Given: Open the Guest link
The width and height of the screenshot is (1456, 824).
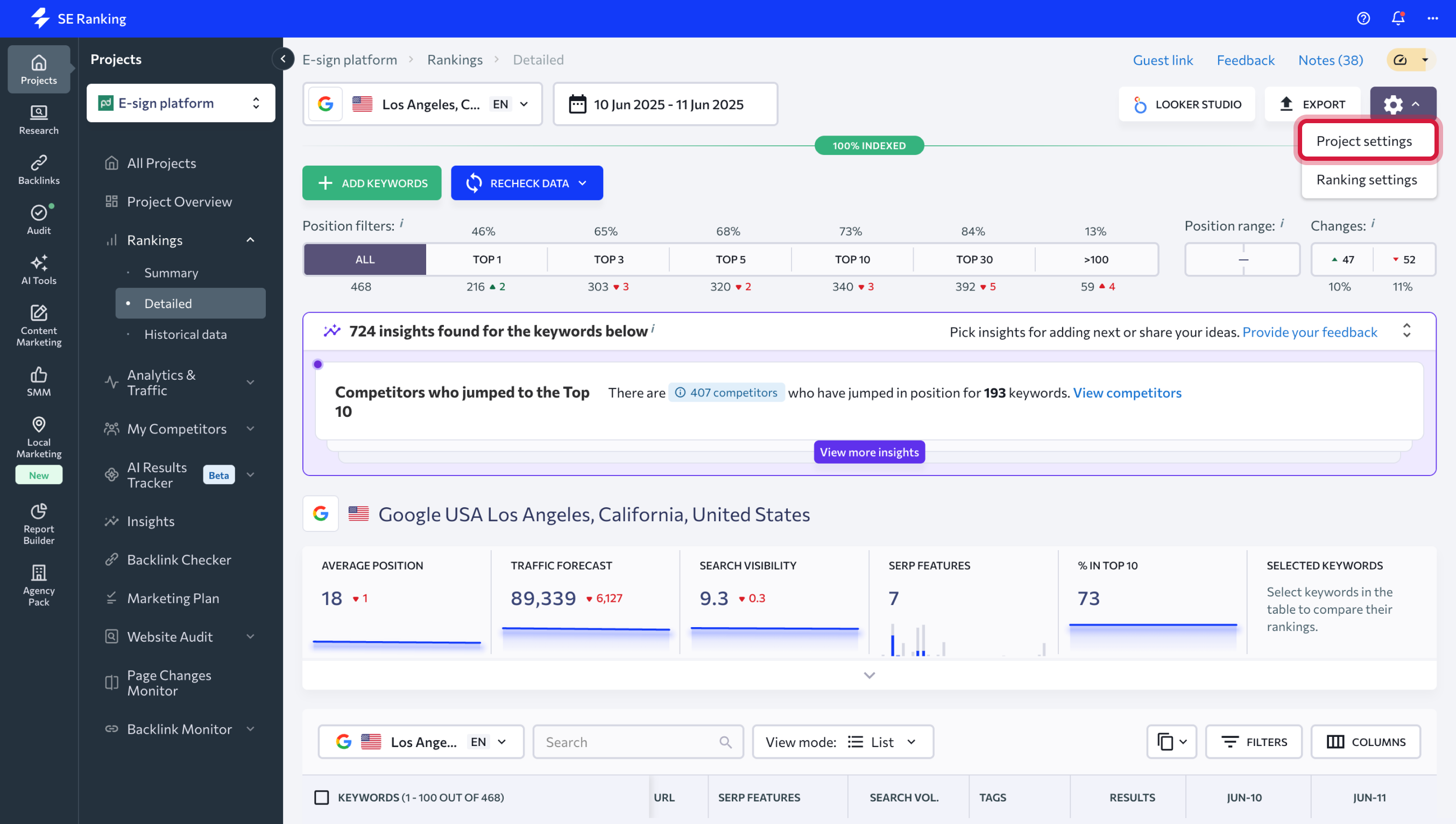Looking at the screenshot, I should click(1163, 60).
